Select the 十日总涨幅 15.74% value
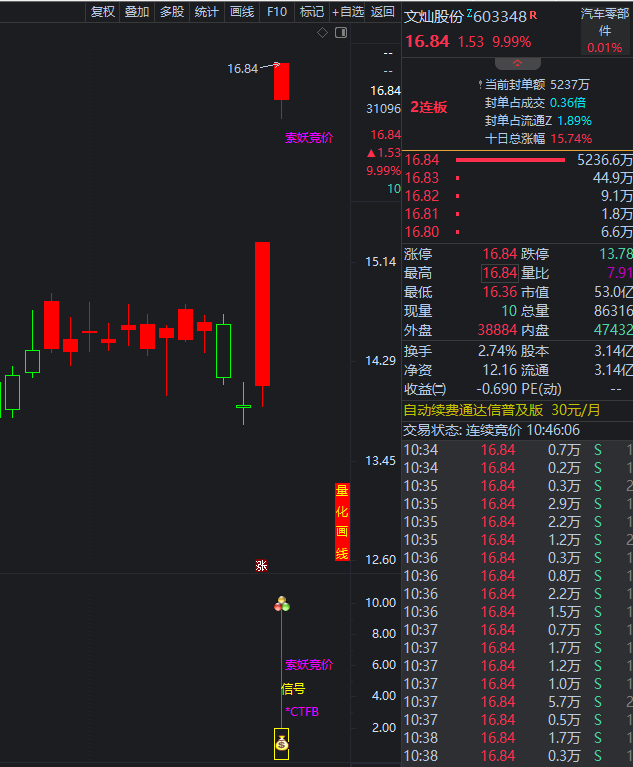This screenshot has height=767, width=633. coord(571,139)
